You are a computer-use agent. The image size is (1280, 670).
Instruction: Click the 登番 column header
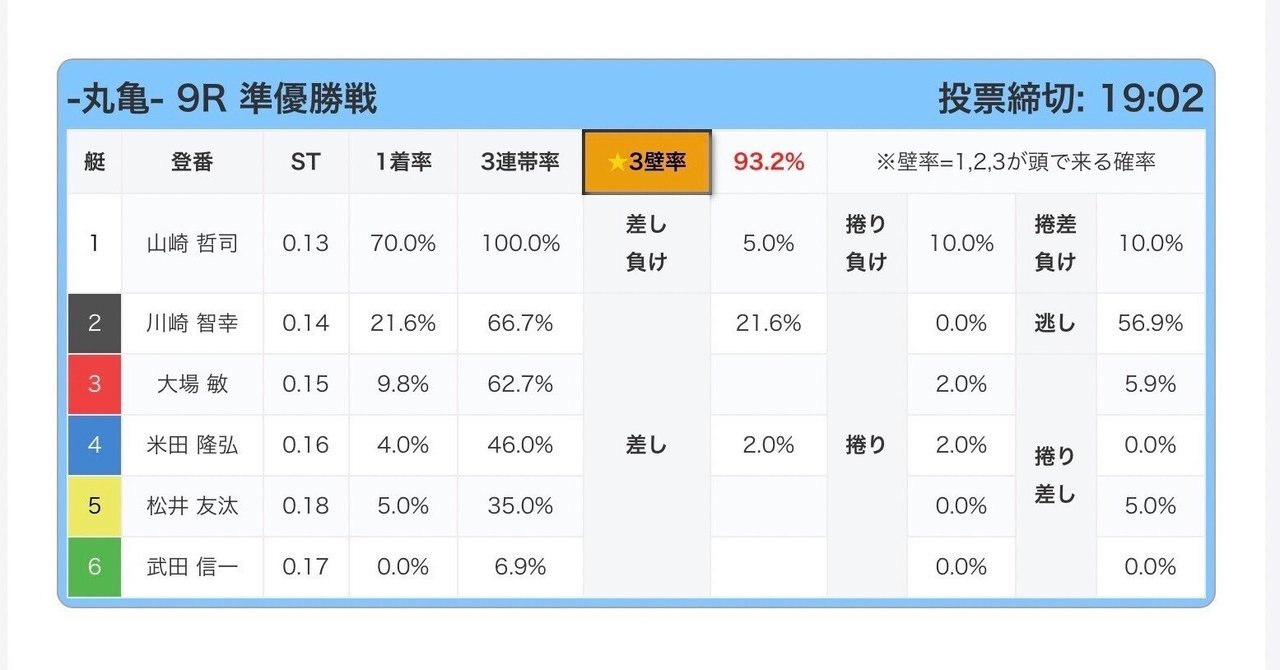click(x=192, y=162)
